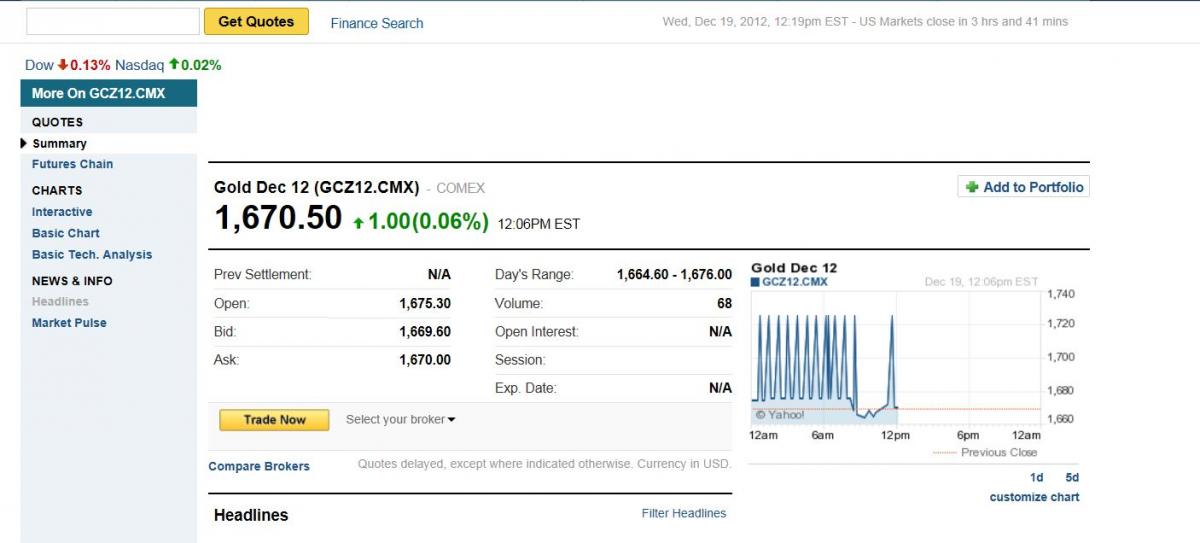1200x543 pixels.
Task: Open the Dow index link
Action: pos(39,65)
